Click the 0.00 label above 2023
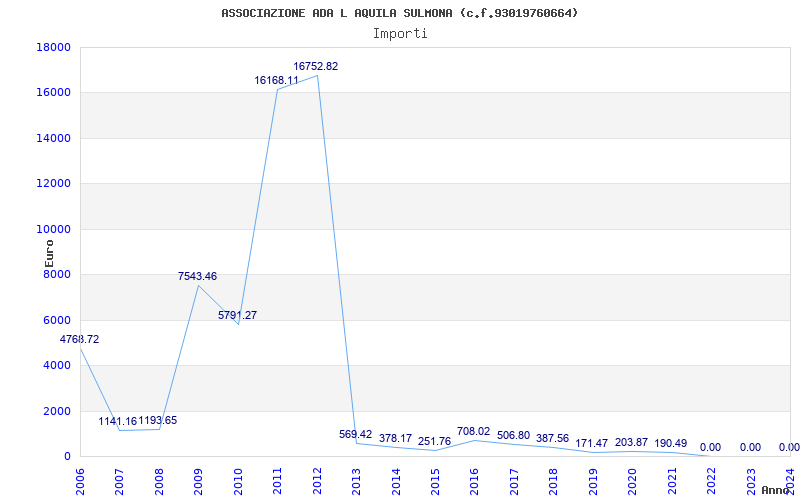Viewport: 800px width, 500px height. coord(750,447)
